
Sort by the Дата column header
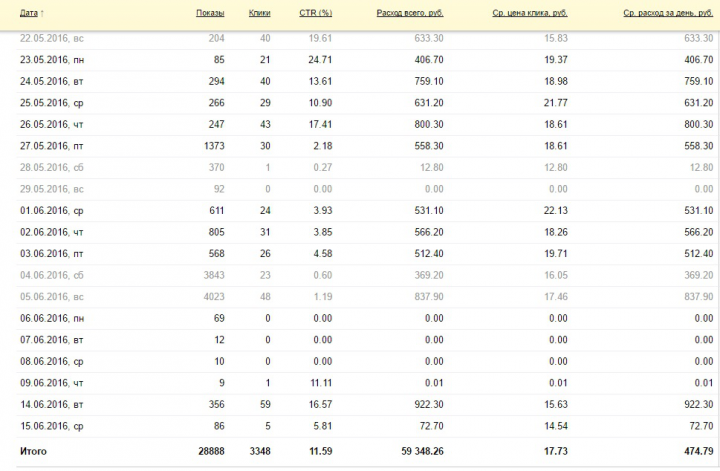[x=28, y=13]
